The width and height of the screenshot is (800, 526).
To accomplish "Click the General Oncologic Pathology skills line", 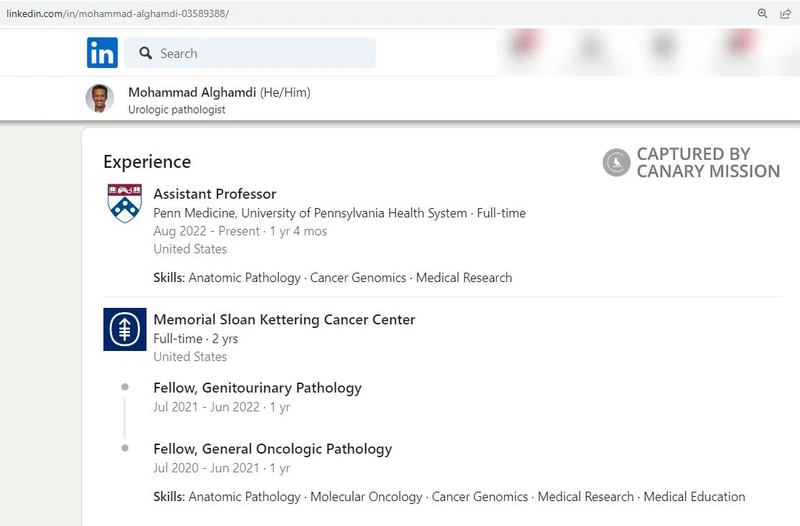I will click(x=449, y=497).
